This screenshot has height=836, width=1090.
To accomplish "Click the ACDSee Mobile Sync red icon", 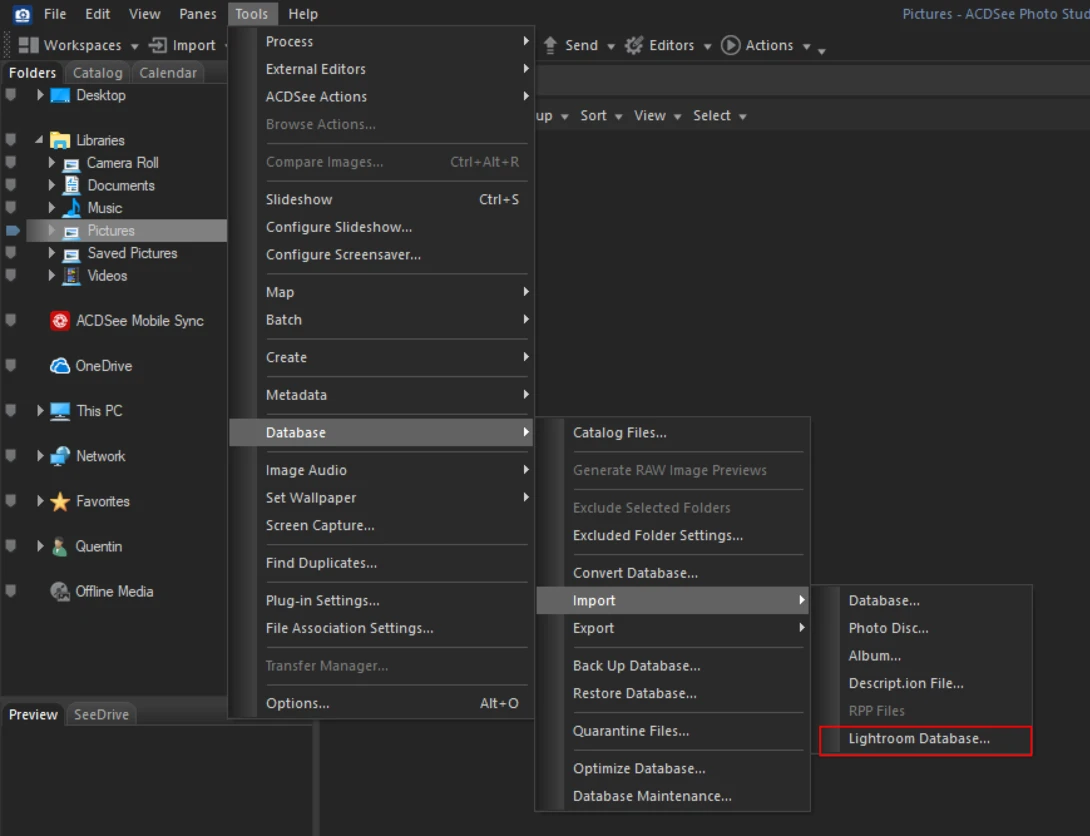I will [x=60, y=321].
